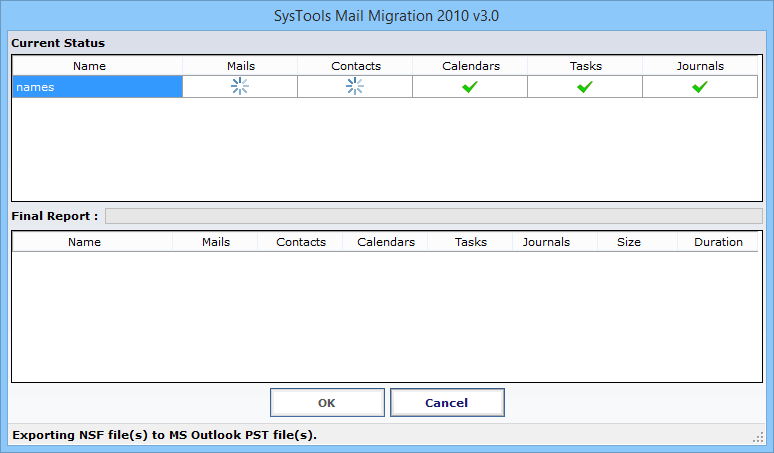The height and width of the screenshot is (453, 774).
Task: Click the Mails loading spinner for names
Action: [x=240, y=86]
